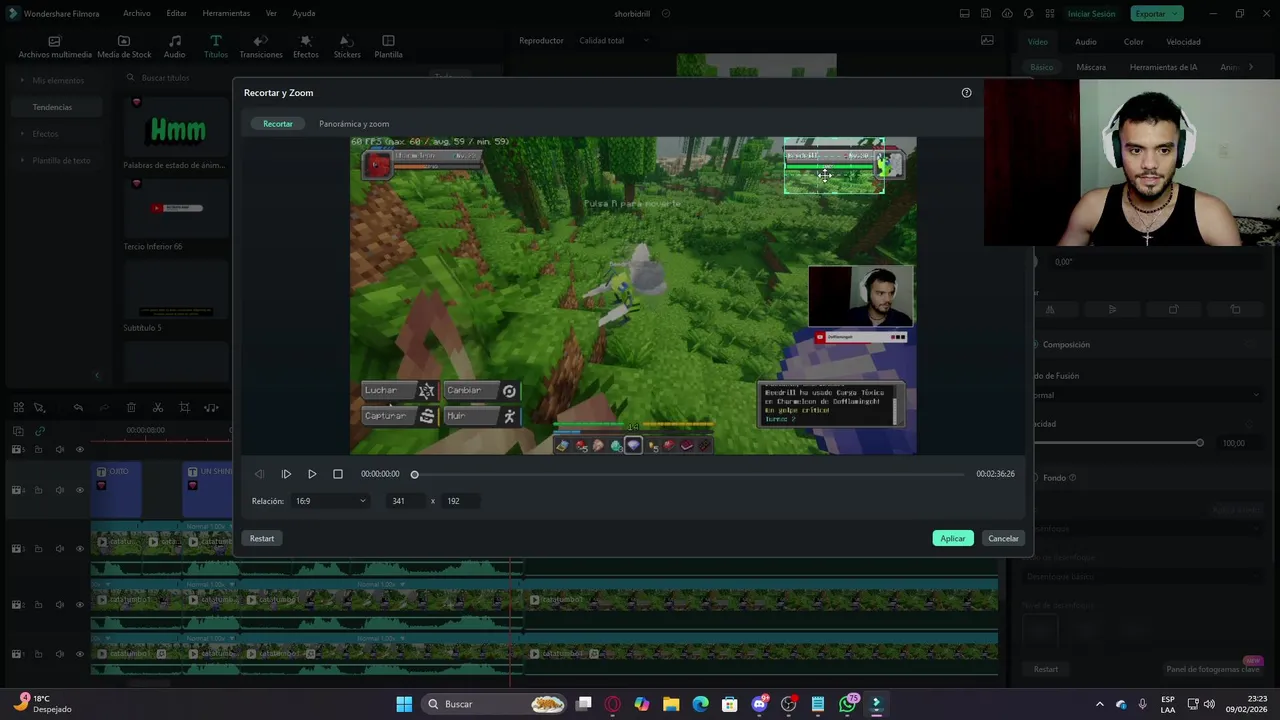Expand Plantilla de texto in sidebar
1280x720 pixels.
tap(24, 161)
